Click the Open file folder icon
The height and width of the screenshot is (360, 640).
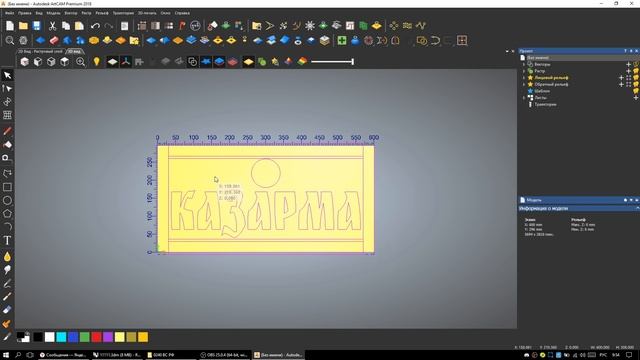(x=23, y=26)
